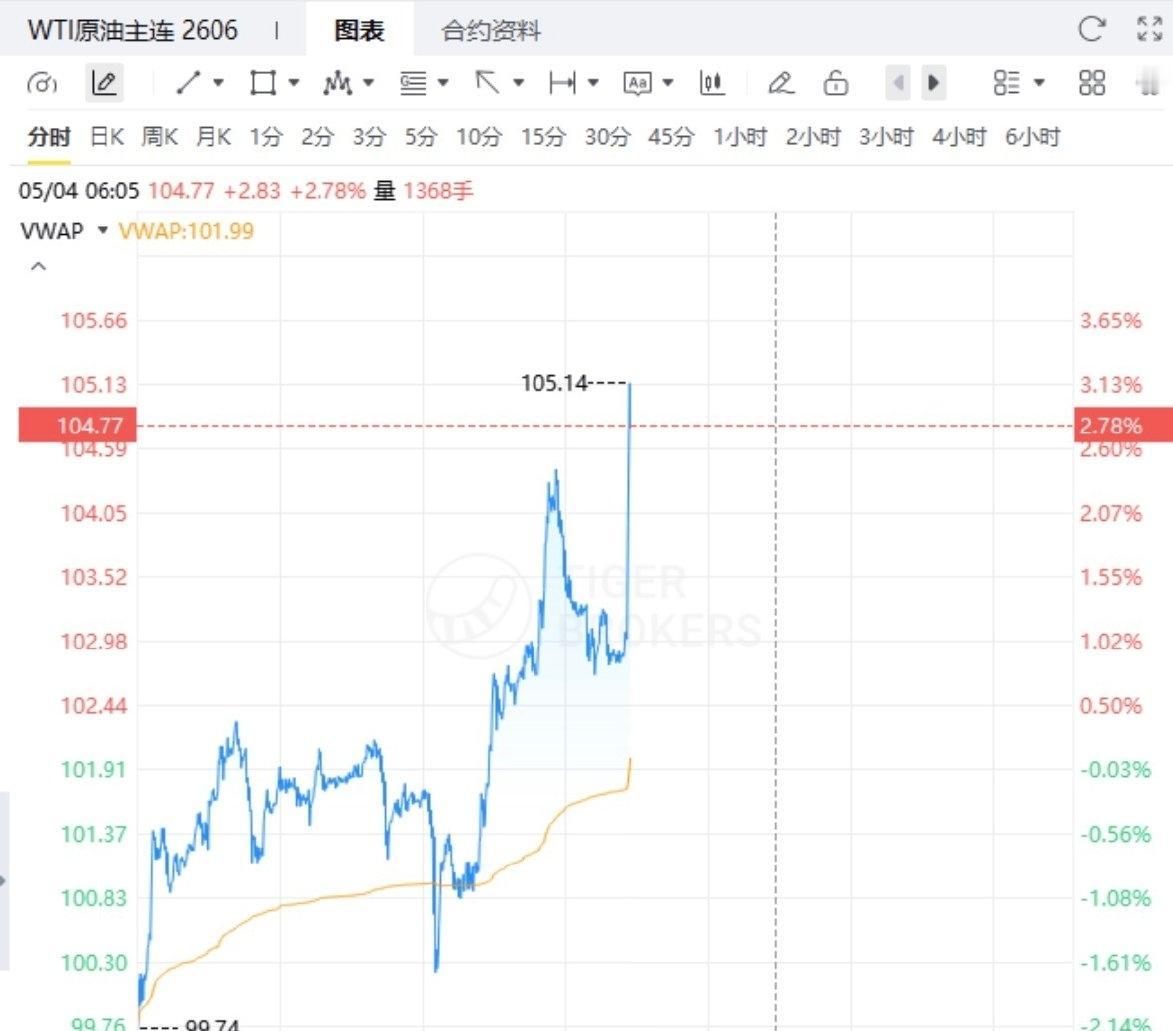
Task: Choose the 3小时 interval
Action: point(886,137)
